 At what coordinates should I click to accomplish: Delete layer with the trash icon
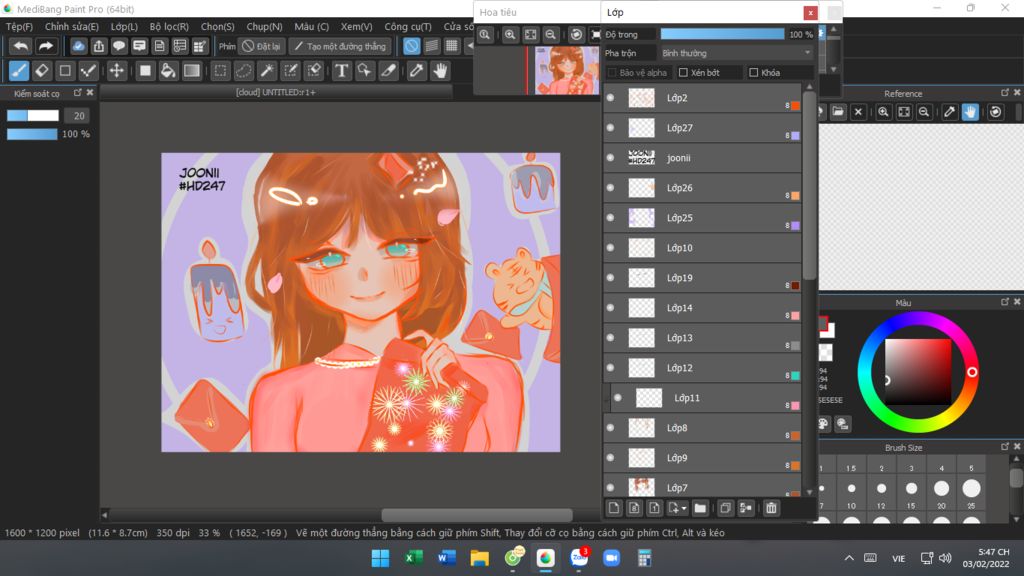[x=771, y=508]
